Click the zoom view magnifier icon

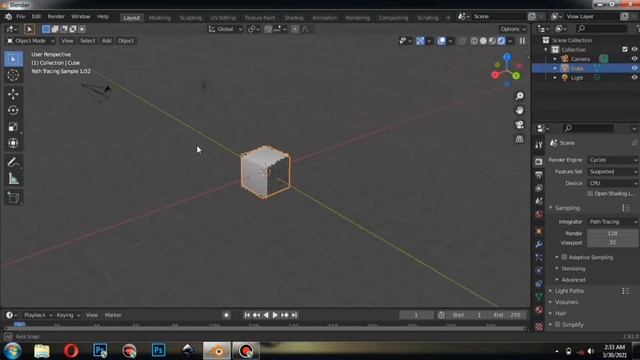[x=519, y=96]
